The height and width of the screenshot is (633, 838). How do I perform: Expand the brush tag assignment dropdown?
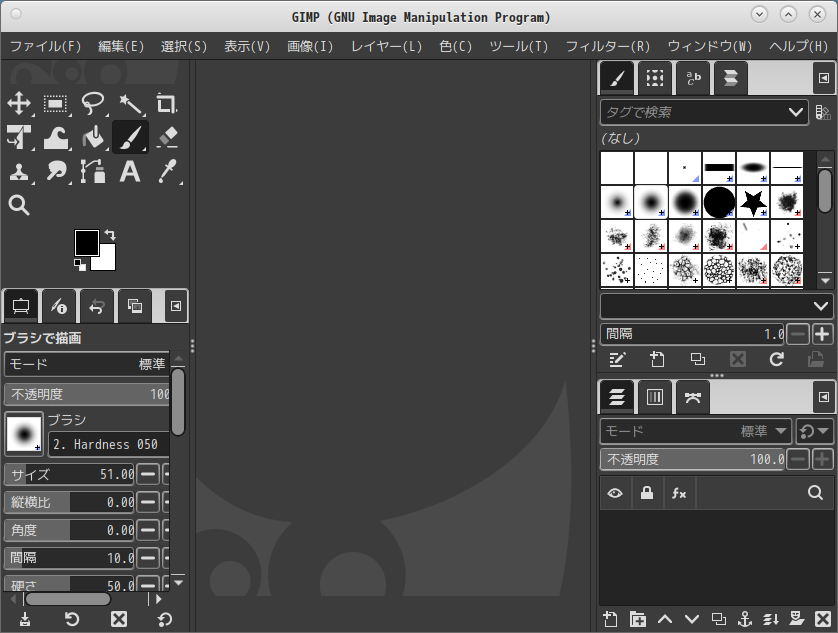tap(716, 306)
